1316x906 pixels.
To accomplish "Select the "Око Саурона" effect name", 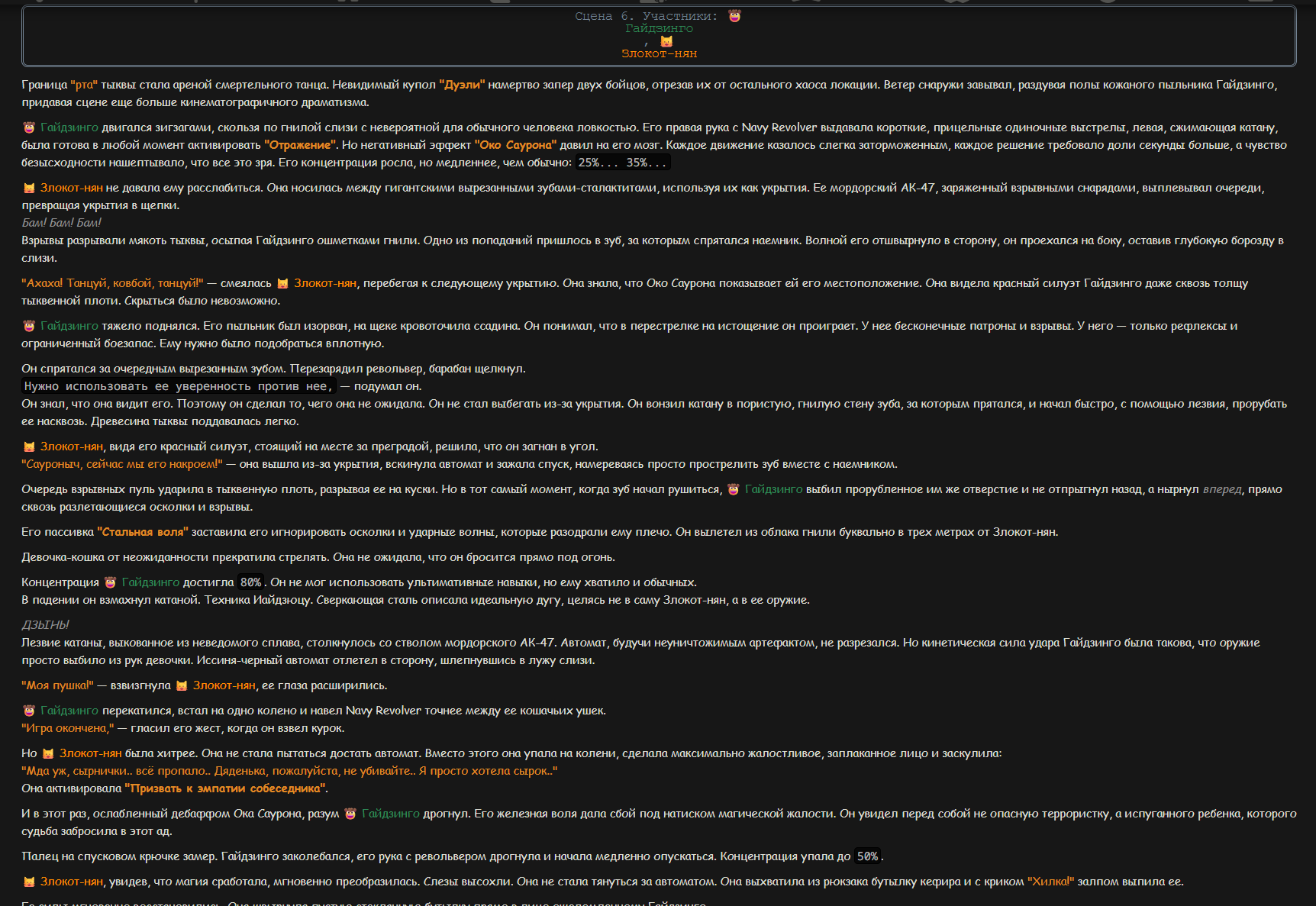I will (x=516, y=145).
